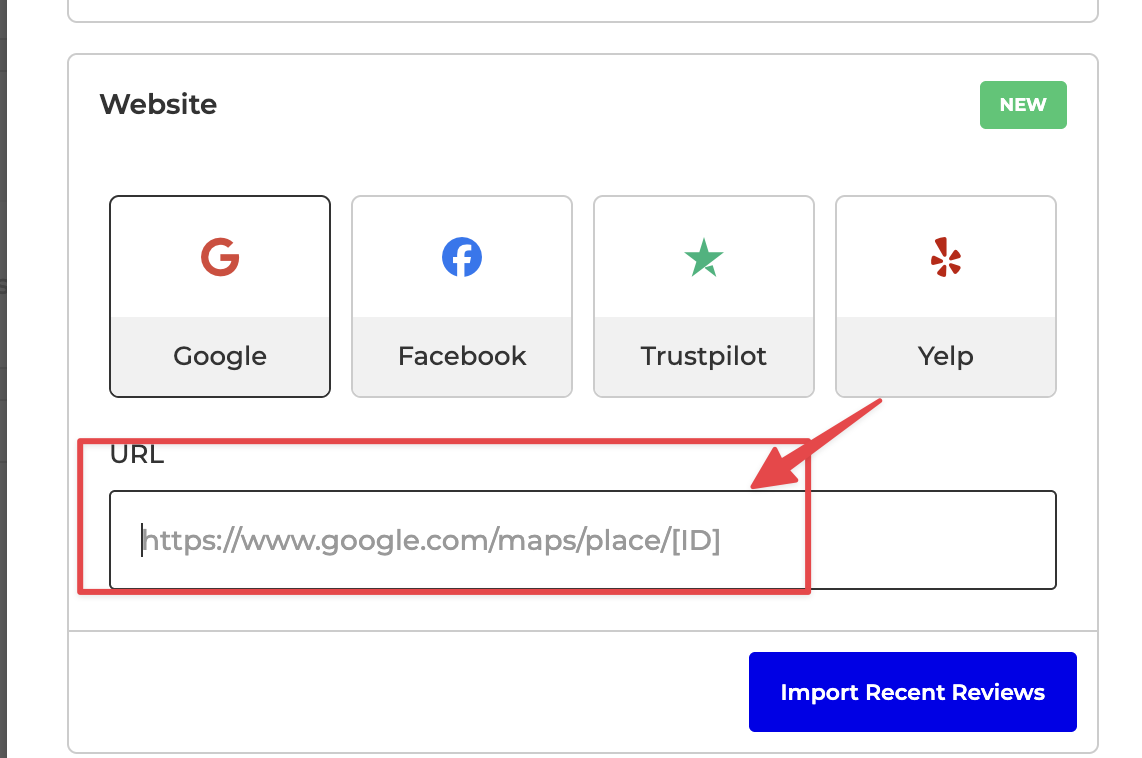
Task: Click the "Facebook" label text
Action: 462,356
